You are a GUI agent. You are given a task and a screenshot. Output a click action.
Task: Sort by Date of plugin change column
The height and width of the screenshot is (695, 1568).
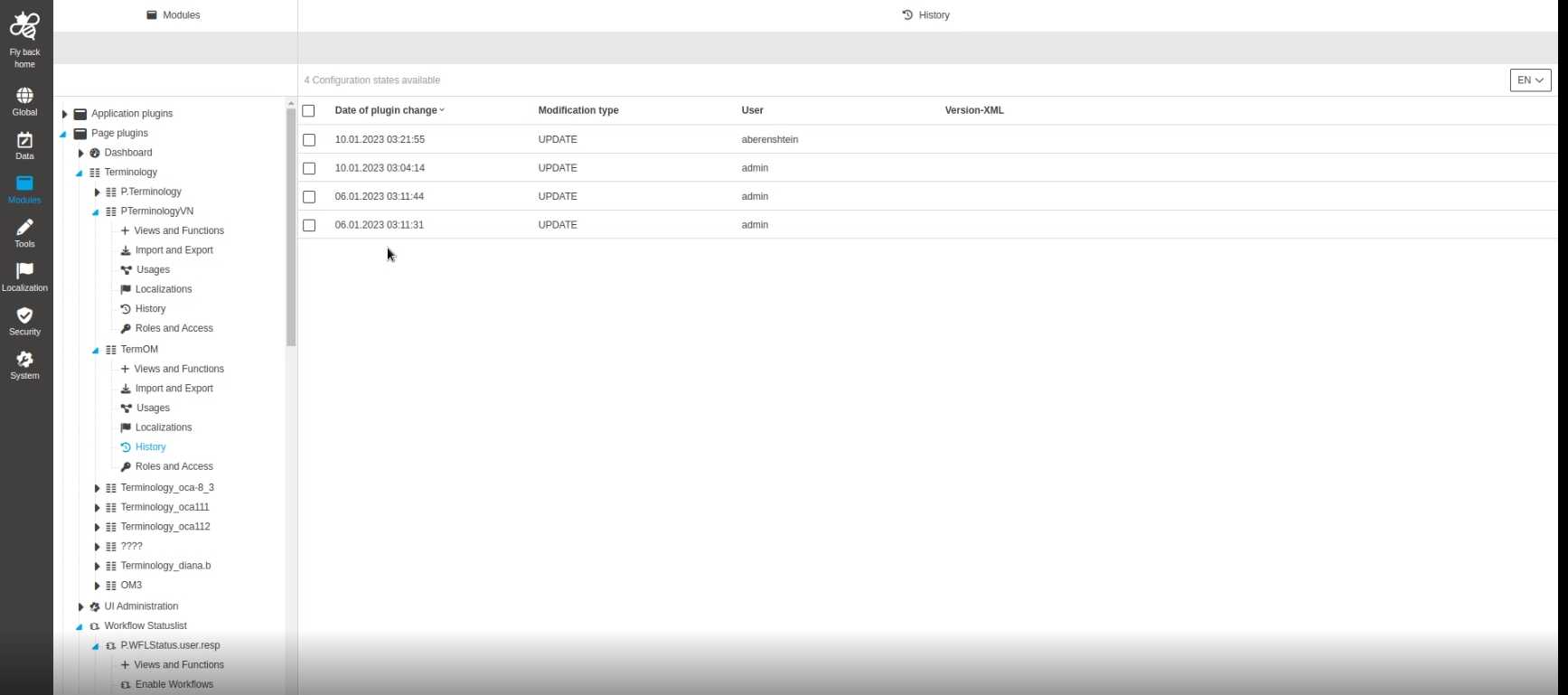[390, 110]
